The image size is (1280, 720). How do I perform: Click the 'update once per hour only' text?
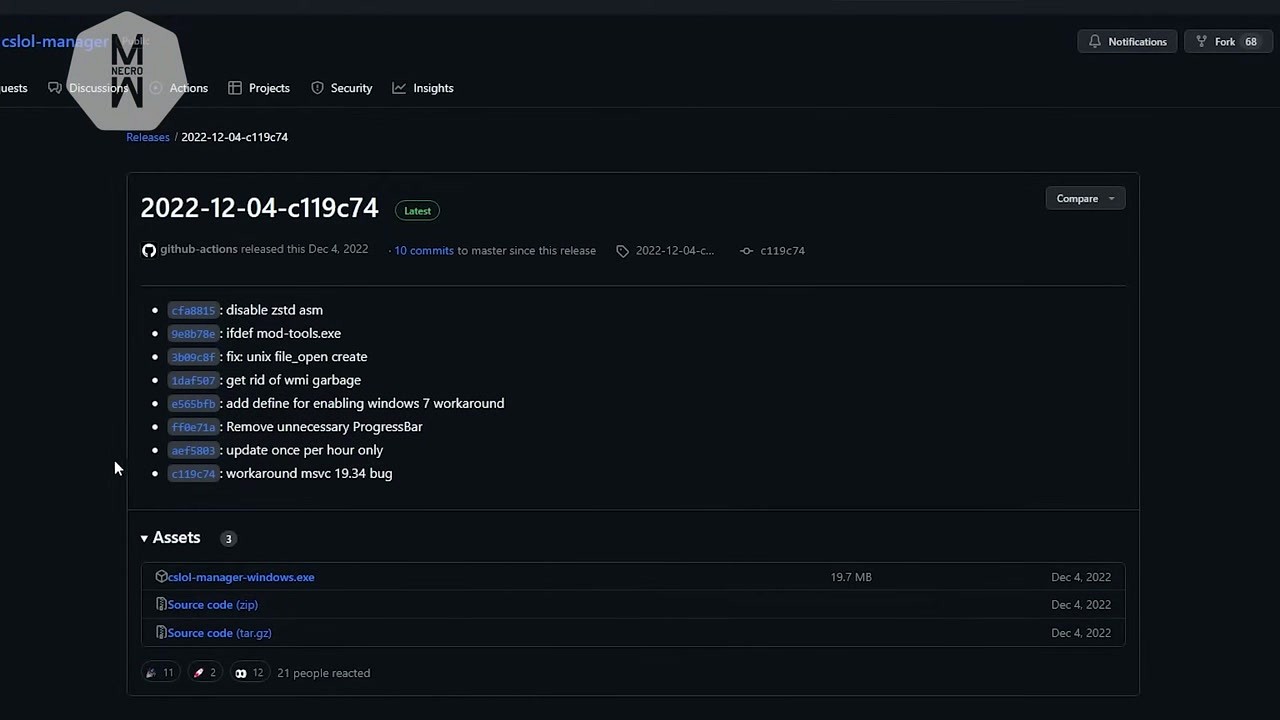click(x=304, y=450)
